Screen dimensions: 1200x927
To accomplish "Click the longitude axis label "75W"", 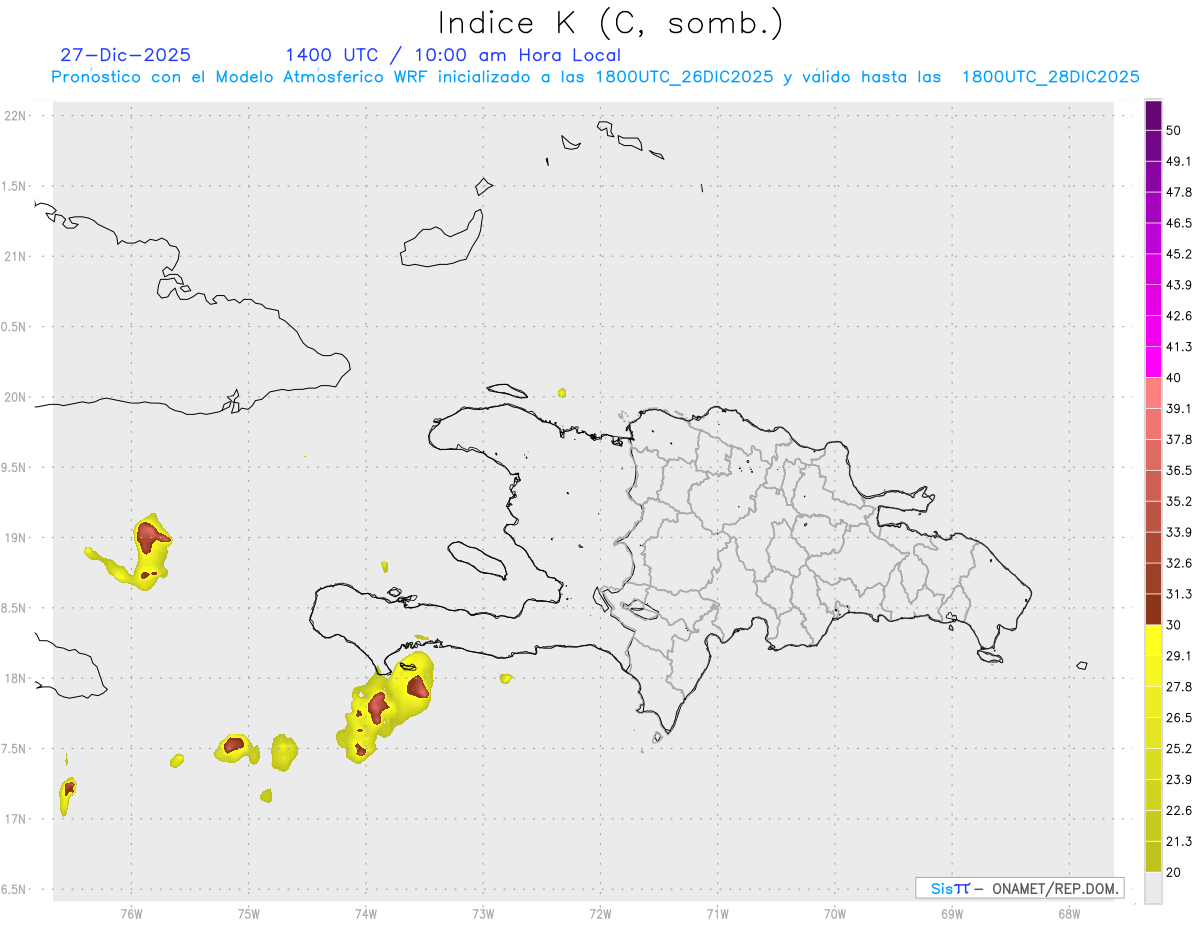I will coord(248,914).
